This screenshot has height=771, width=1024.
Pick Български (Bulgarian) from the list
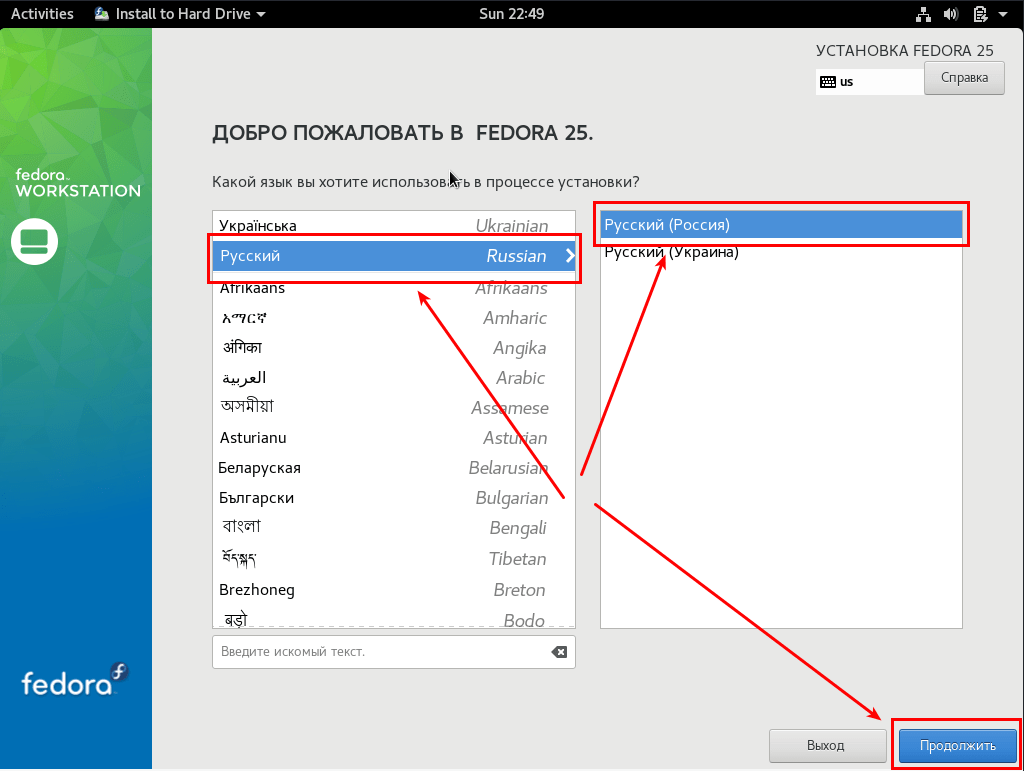point(394,498)
